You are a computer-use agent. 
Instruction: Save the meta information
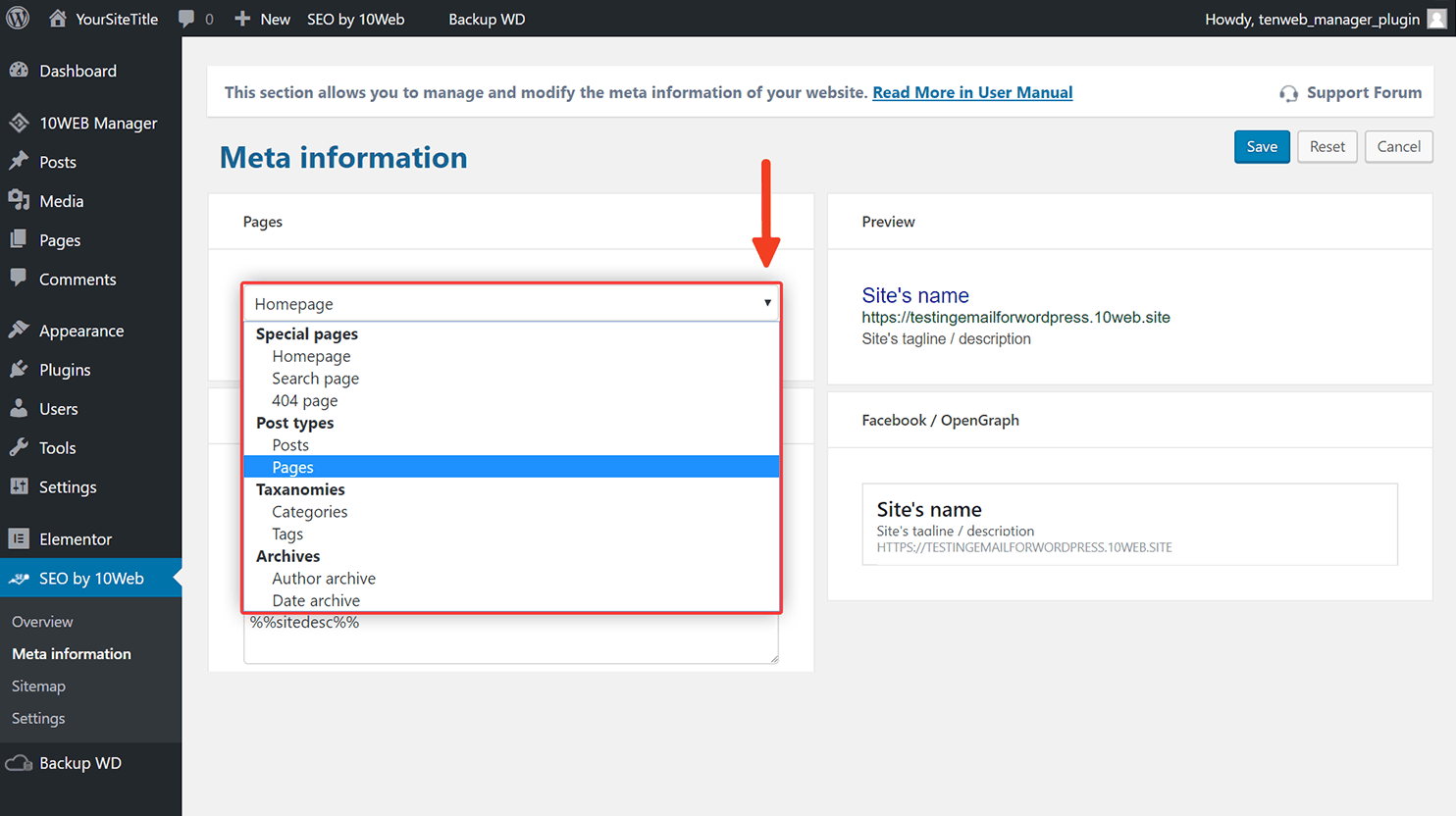pos(1262,146)
